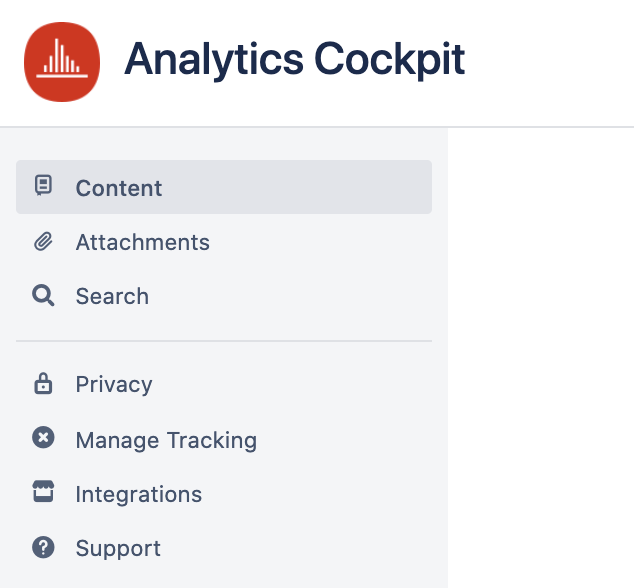Click the sidebar divider between Search and Privacy

coord(224,341)
